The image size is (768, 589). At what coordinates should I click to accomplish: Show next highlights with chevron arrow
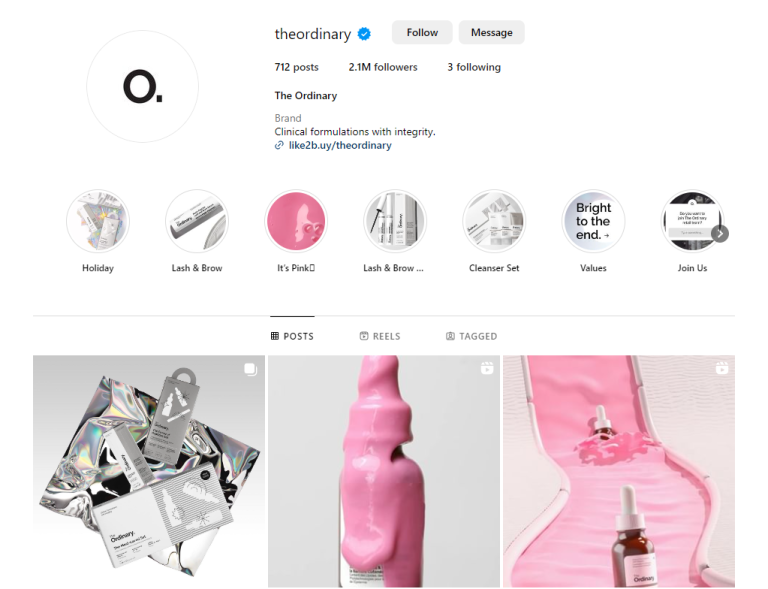coord(720,234)
